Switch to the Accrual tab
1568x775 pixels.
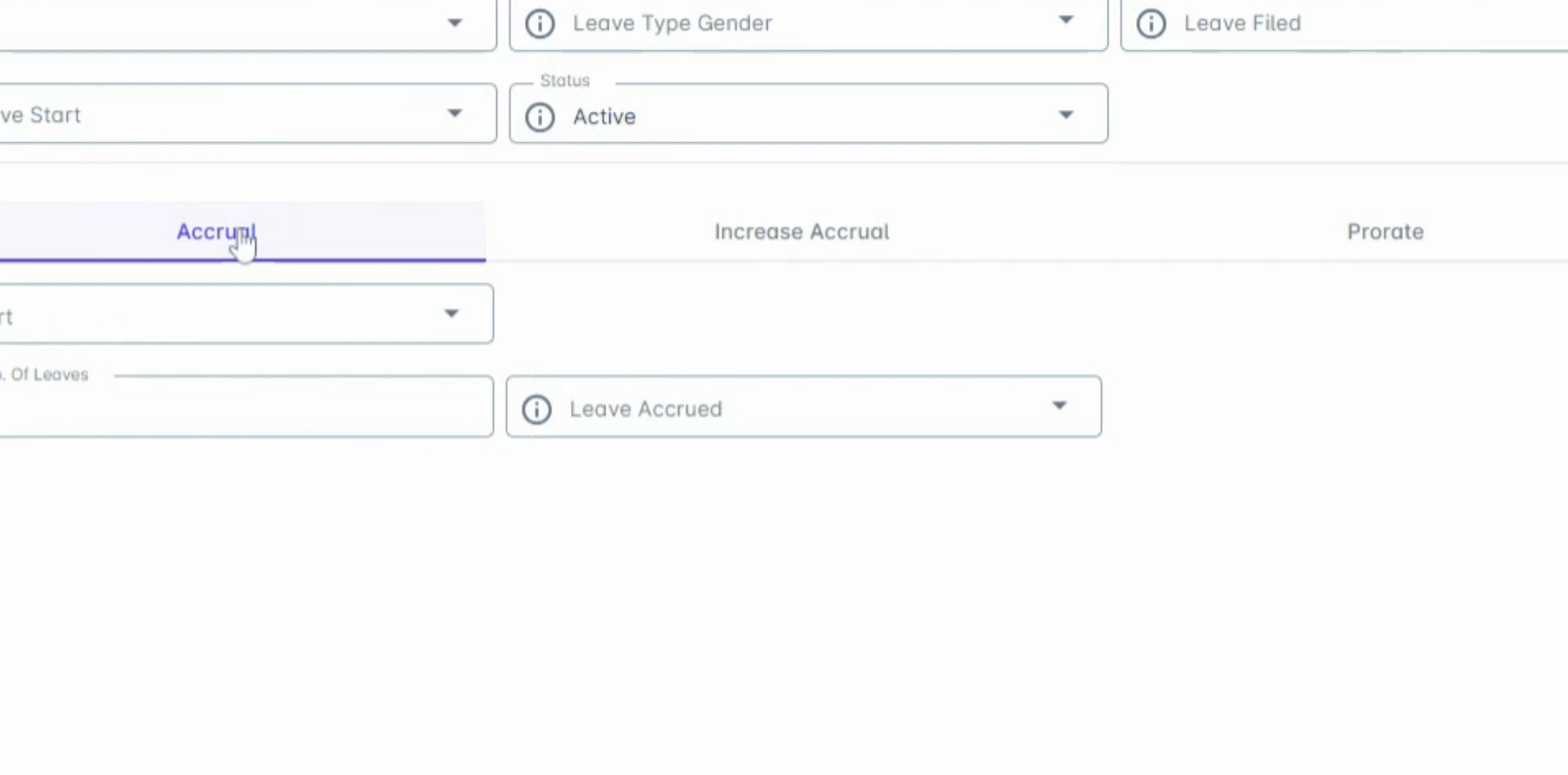pos(215,232)
